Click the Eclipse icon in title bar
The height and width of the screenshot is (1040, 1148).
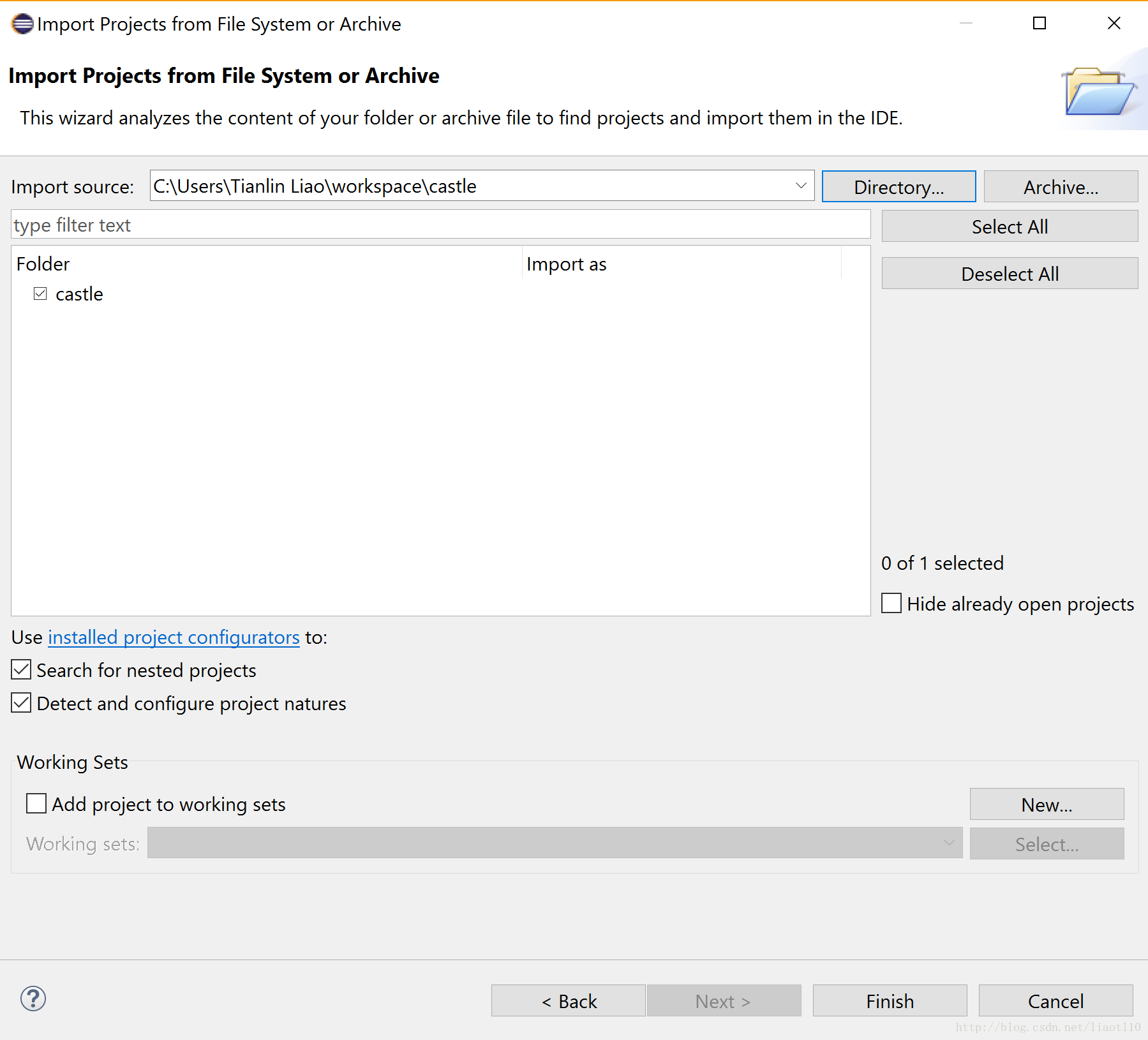pyautogui.click(x=22, y=24)
